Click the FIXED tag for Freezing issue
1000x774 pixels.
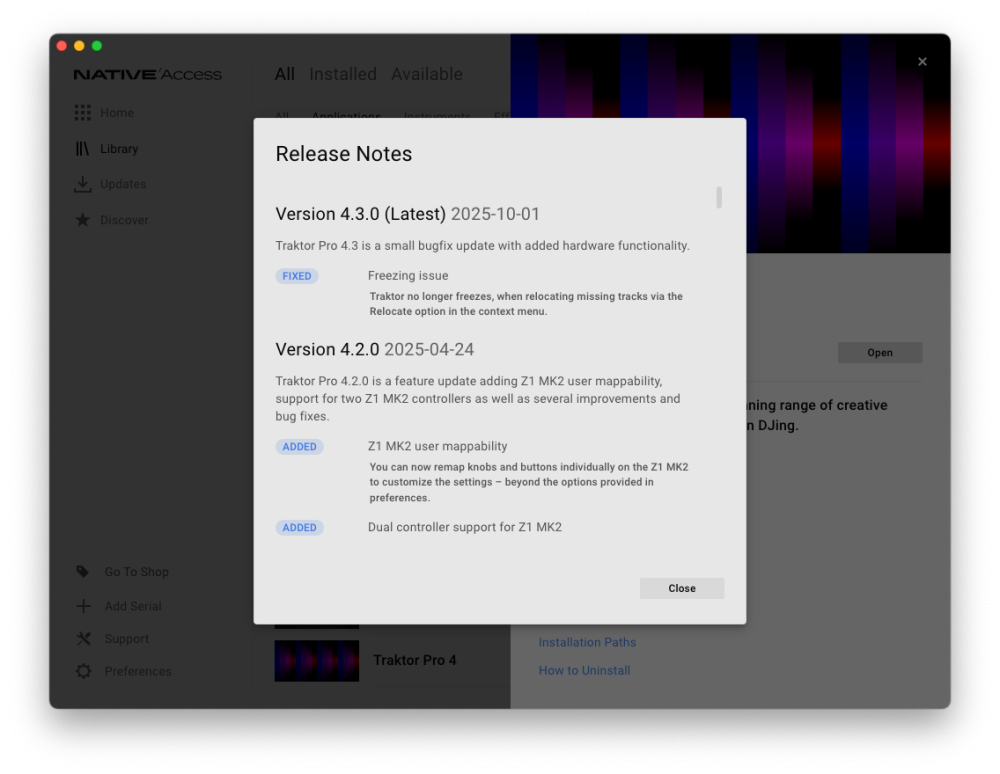click(x=297, y=276)
